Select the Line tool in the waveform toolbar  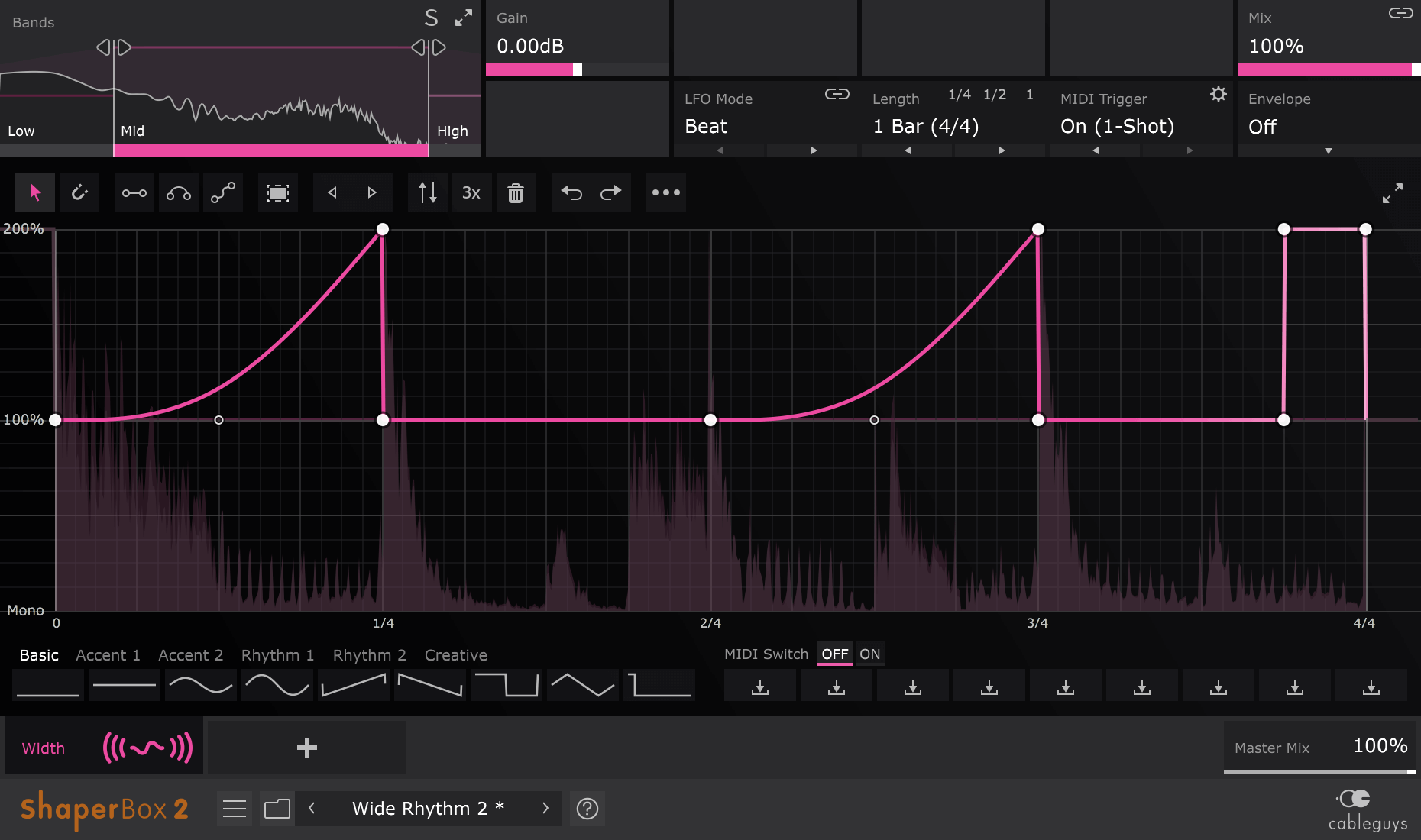(134, 192)
